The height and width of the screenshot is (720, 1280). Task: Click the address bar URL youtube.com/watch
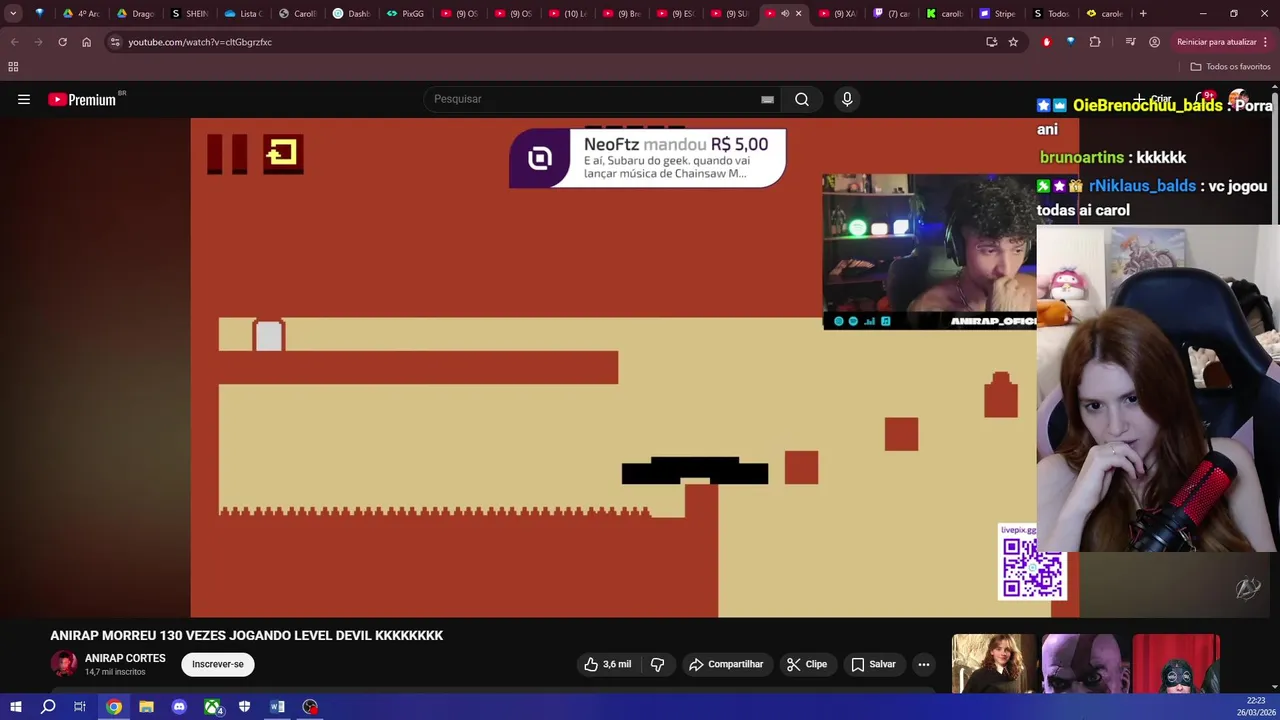pos(200,42)
